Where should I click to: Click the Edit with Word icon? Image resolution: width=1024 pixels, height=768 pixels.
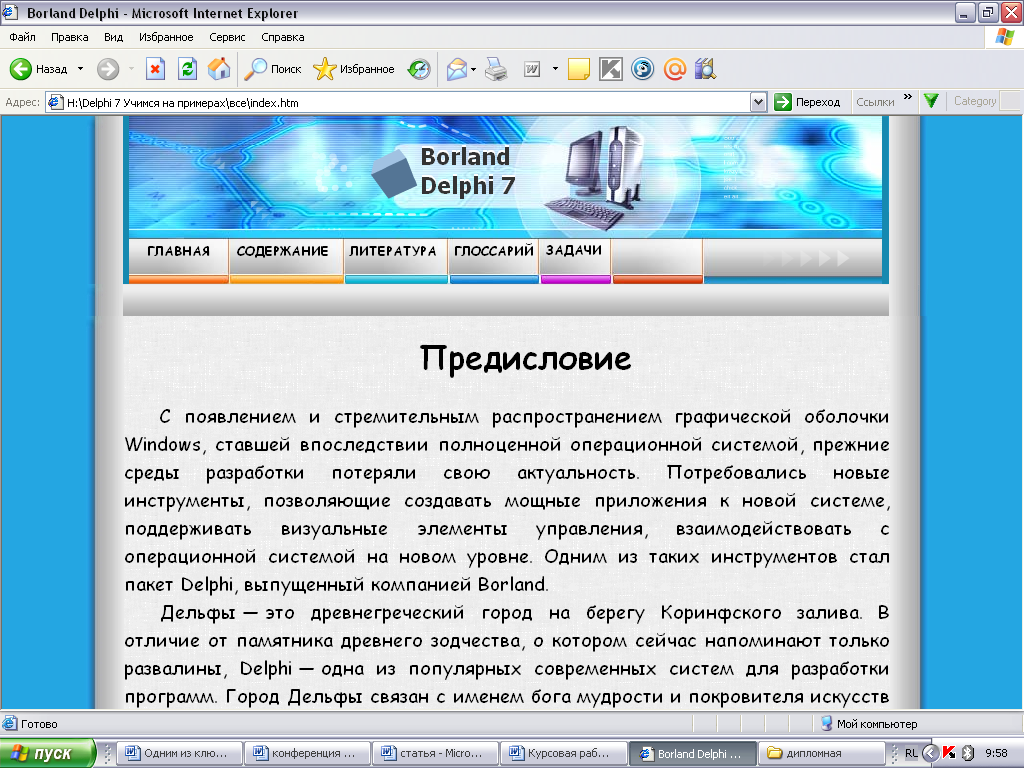point(532,69)
